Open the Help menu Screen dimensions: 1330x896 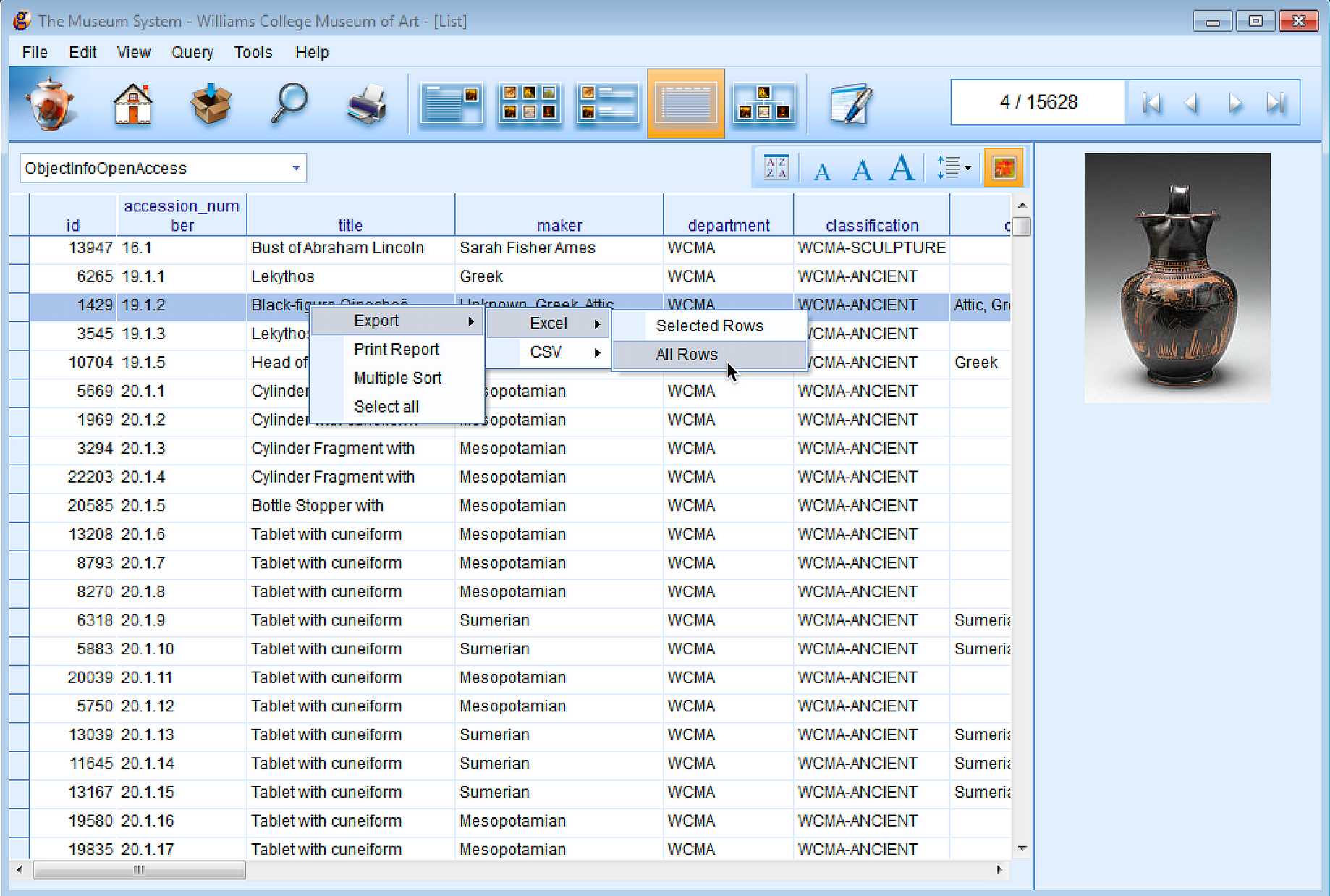(312, 52)
